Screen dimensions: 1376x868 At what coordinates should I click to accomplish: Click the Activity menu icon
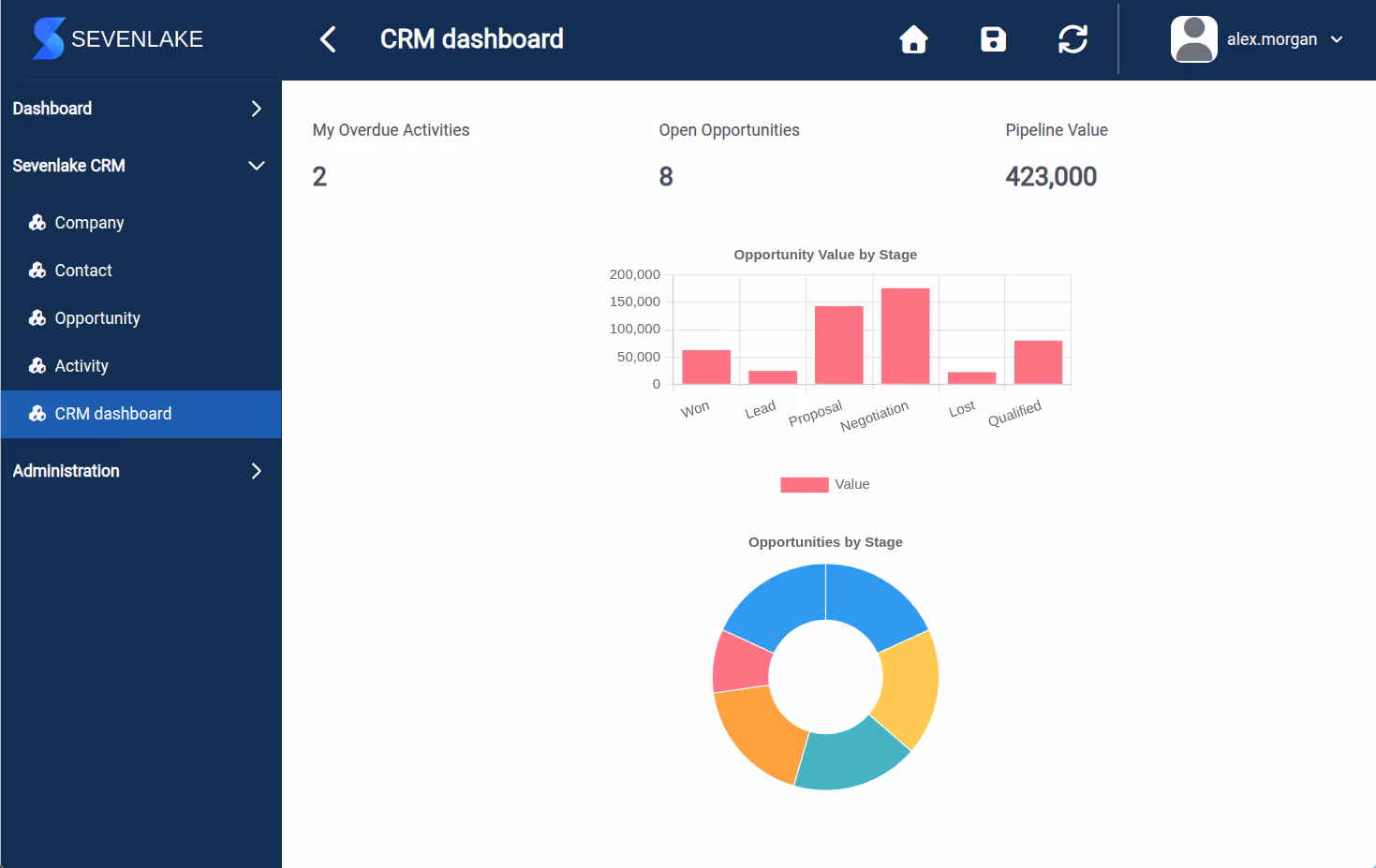[37, 366]
